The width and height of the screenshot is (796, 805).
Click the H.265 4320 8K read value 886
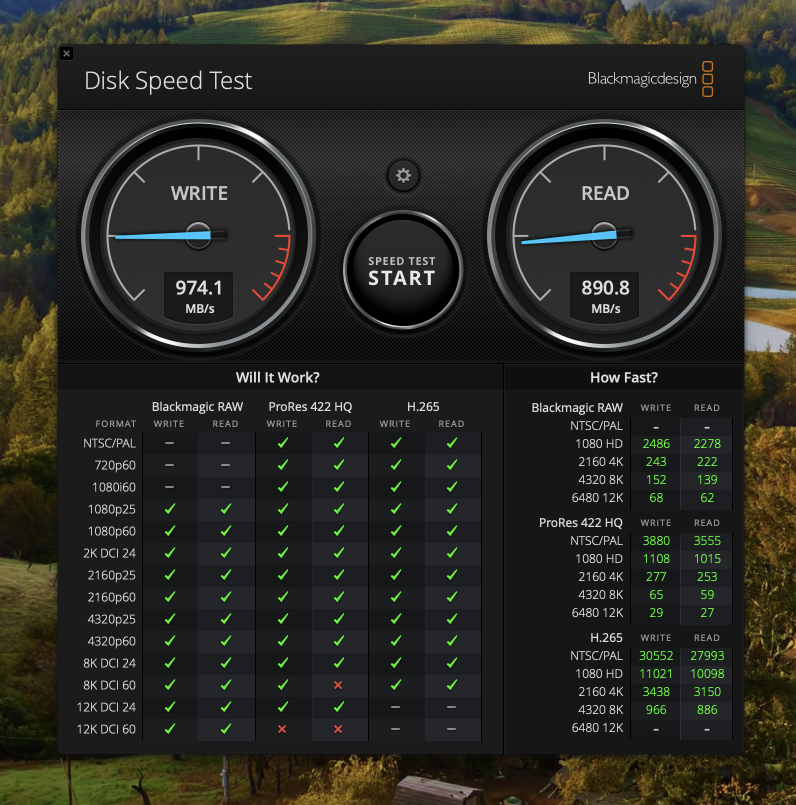[707, 710]
